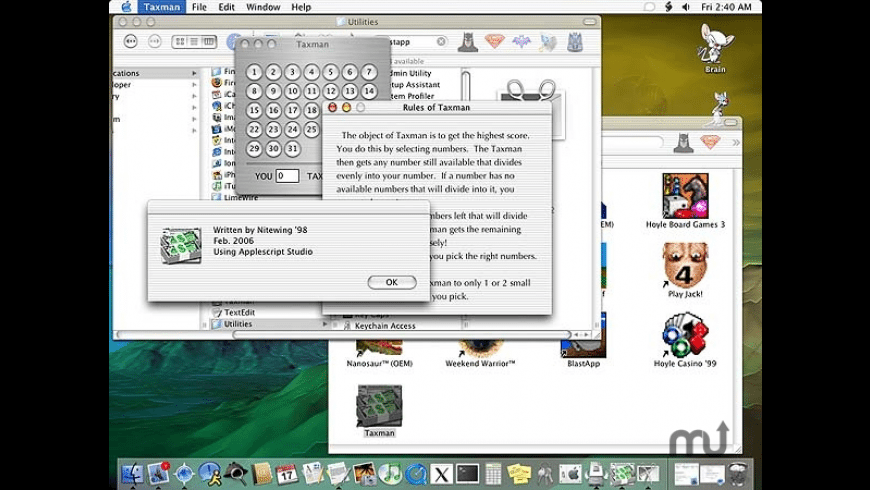The width and height of the screenshot is (870, 490).
Task: Click the Finder back button in Utilities window
Action: click(x=130, y=42)
